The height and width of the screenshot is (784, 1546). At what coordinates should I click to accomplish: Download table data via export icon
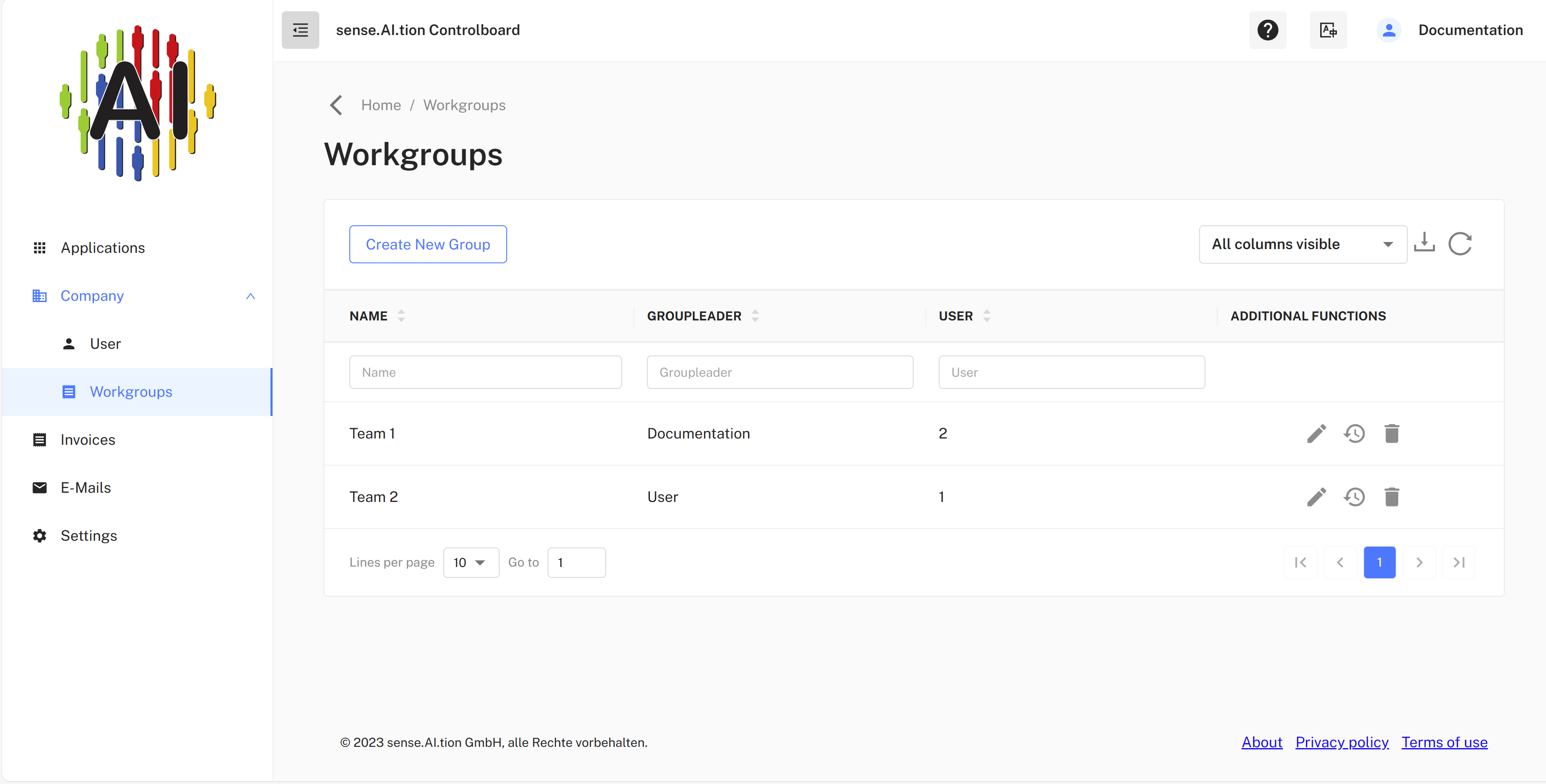coord(1424,243)
